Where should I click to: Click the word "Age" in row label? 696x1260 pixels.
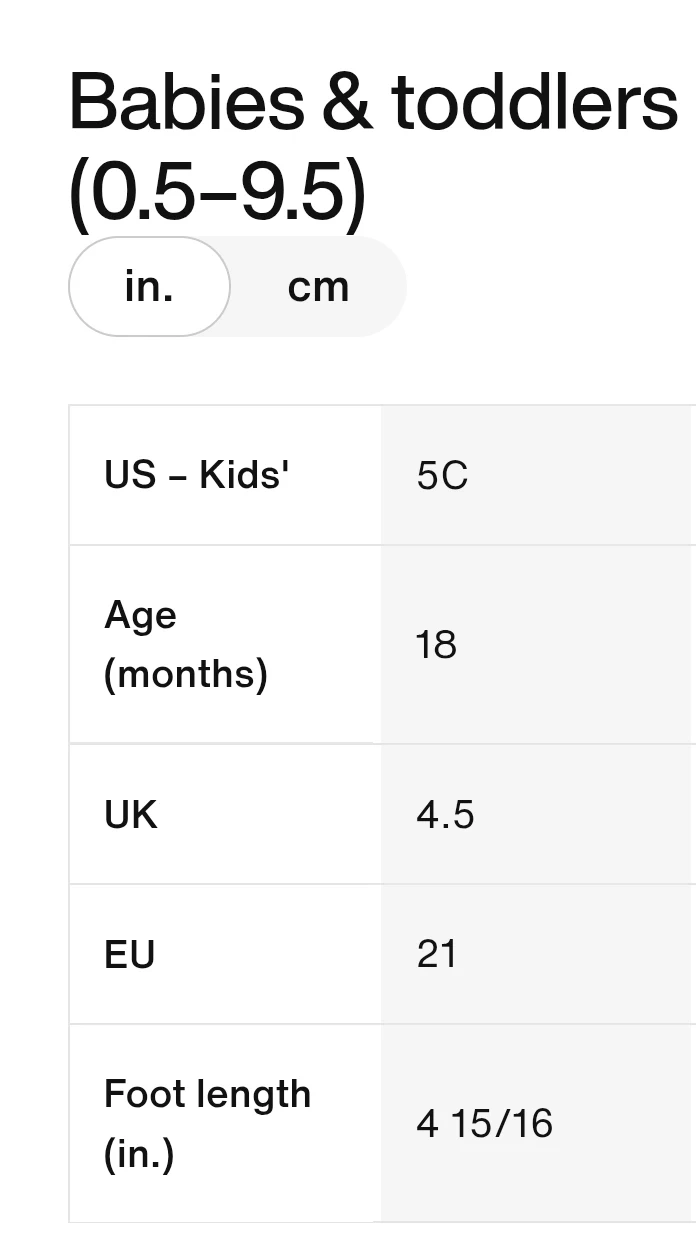[140, 615]
